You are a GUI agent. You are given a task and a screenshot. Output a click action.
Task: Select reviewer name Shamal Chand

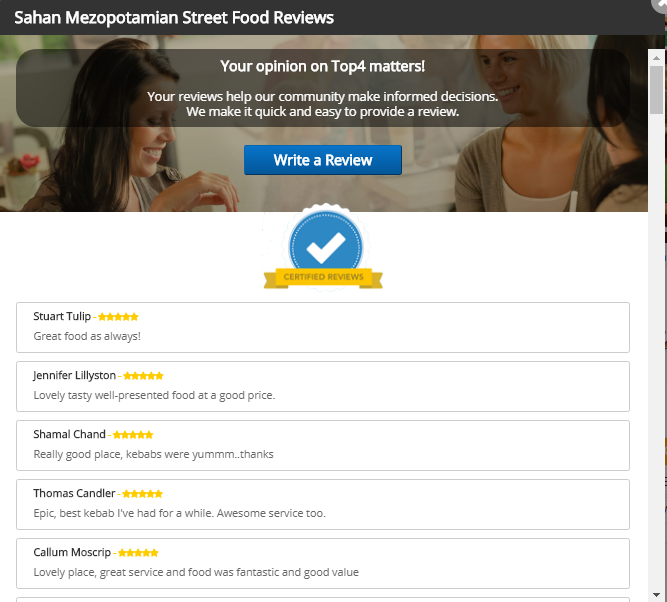click(x=69, y=435)
